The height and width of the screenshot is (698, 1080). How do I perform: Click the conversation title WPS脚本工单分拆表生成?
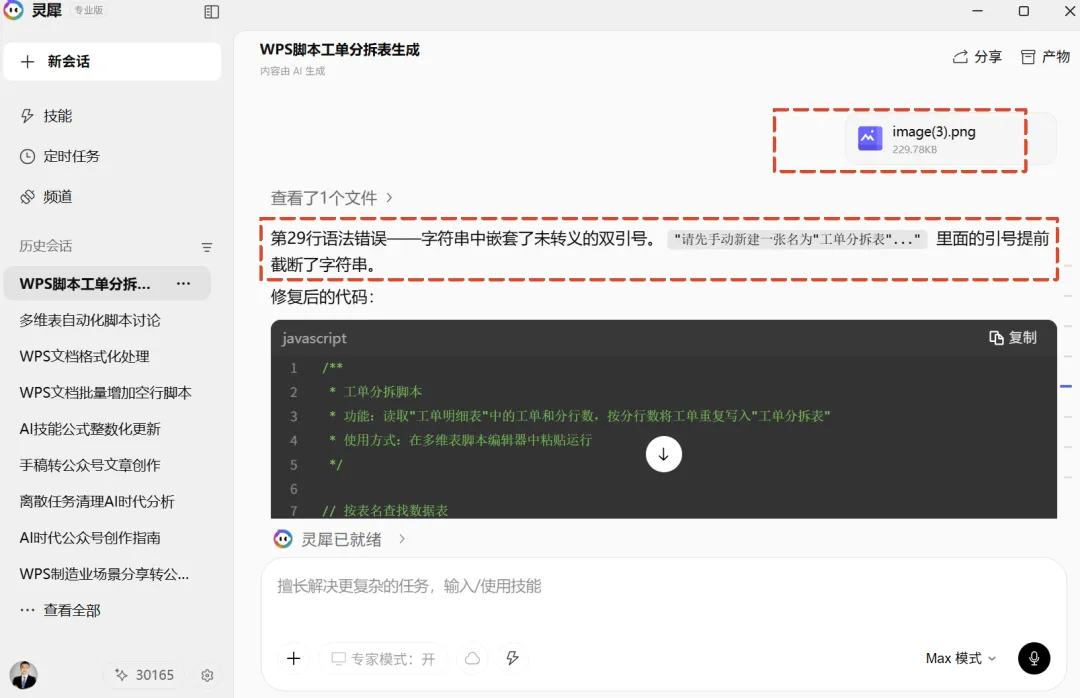click(340, 50)
